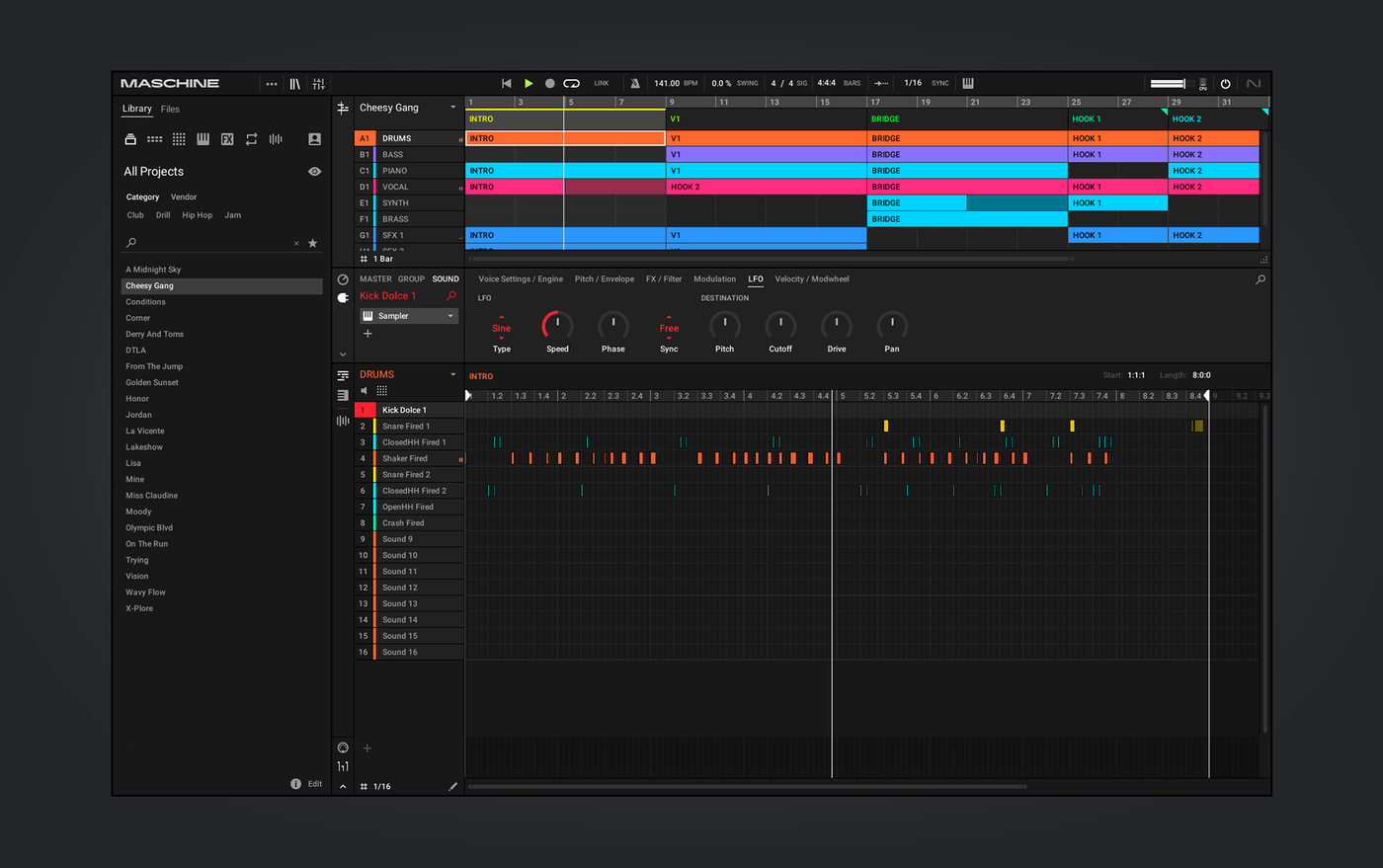Toggle the loop button in transport
The width and height of the screenshot is (1383, 868).
[x=571, y=84]
